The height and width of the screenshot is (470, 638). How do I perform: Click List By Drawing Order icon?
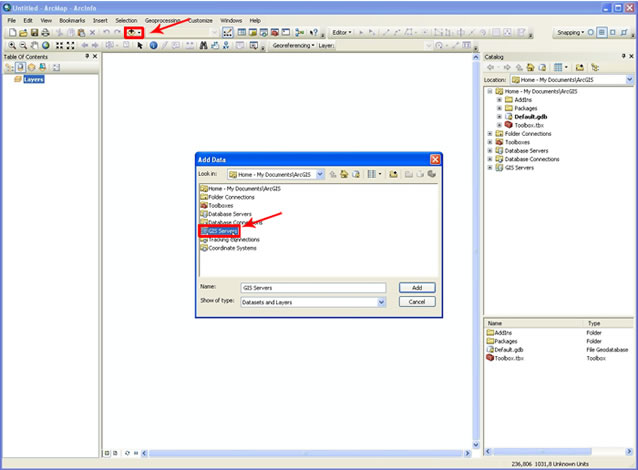click(9, 68)
